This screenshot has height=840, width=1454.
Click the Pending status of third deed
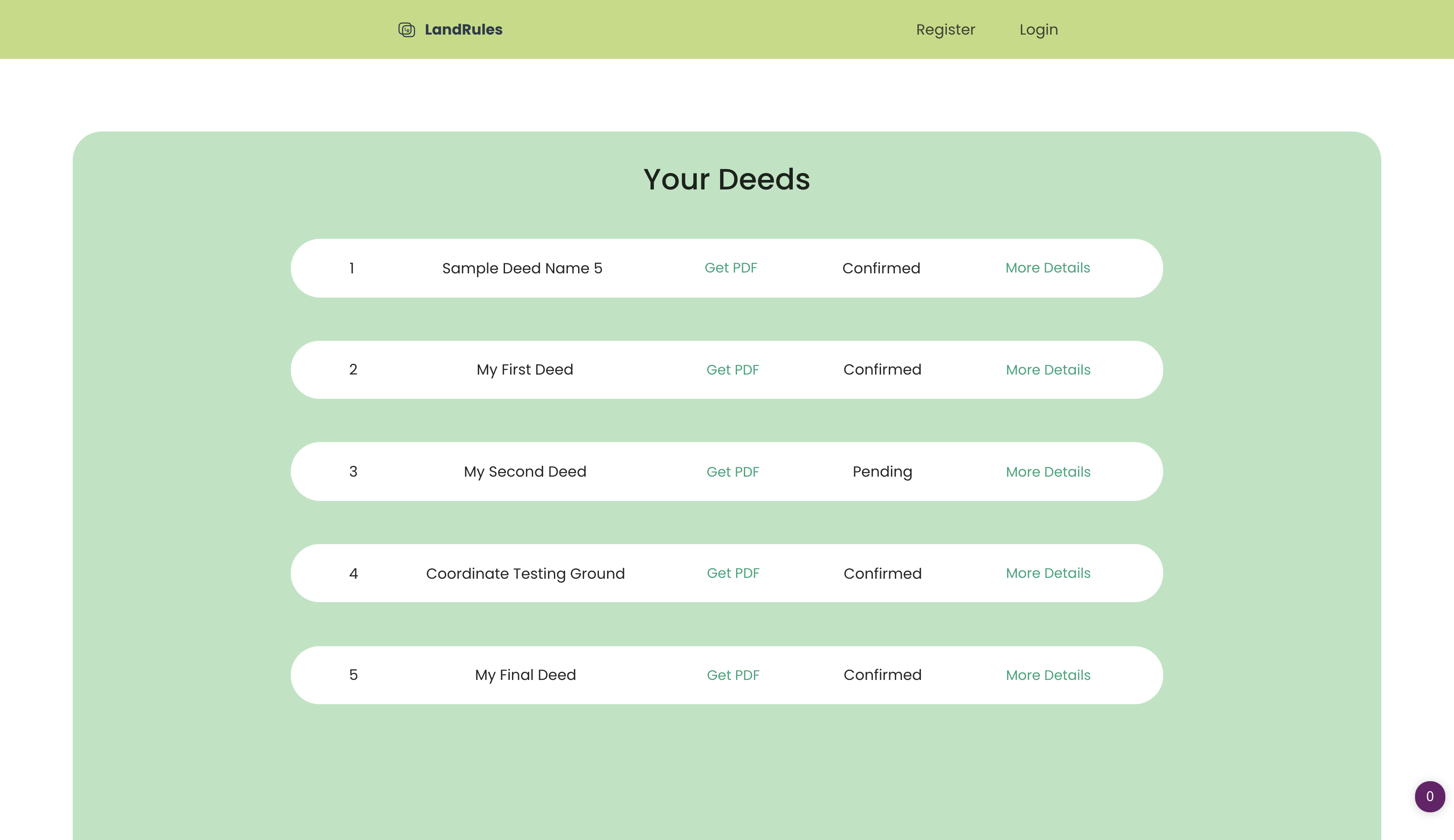click(x=882, y=472)
